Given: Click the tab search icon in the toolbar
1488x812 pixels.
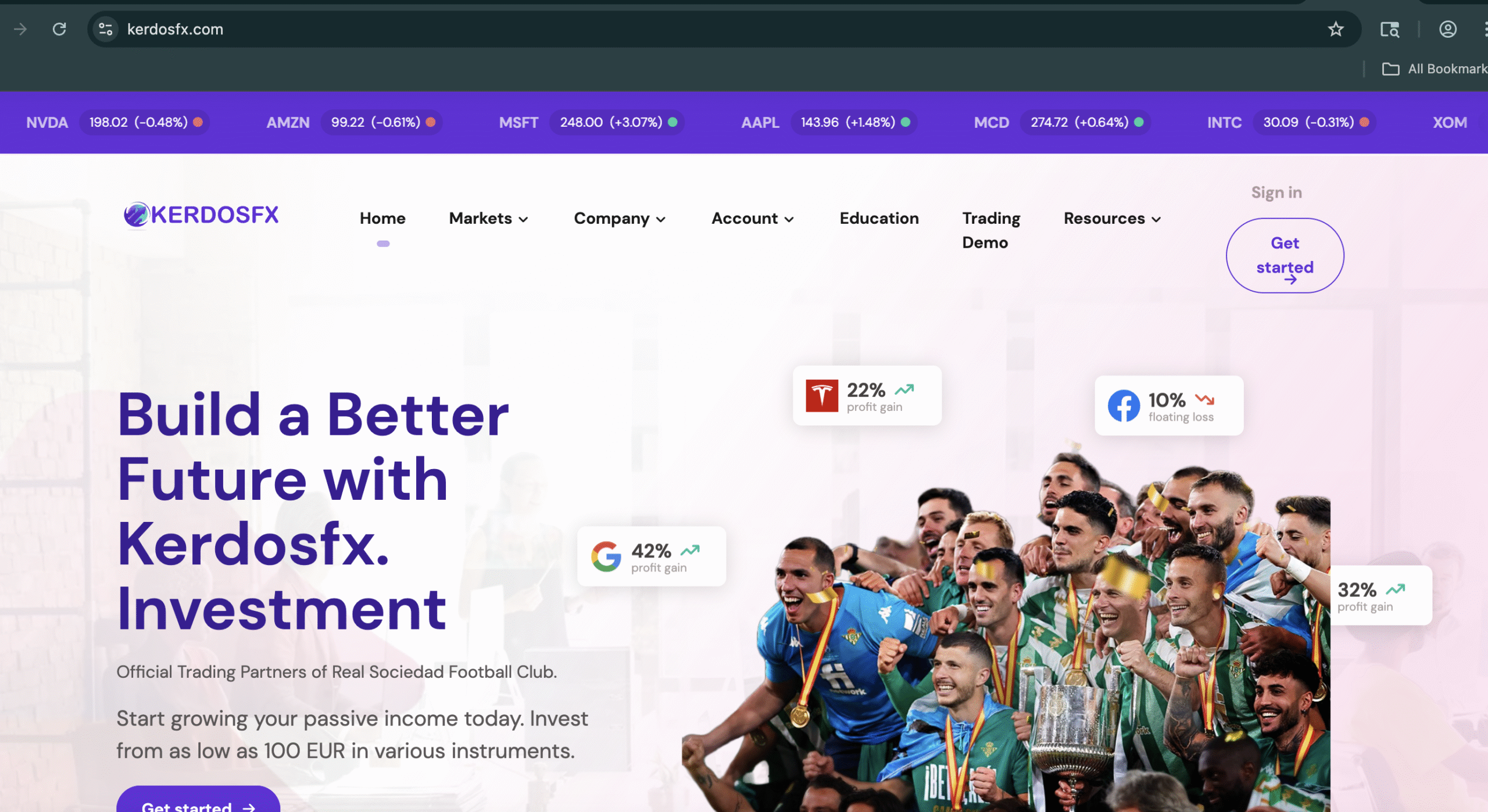Looking at the screenshot, I should pos(1389,29).
